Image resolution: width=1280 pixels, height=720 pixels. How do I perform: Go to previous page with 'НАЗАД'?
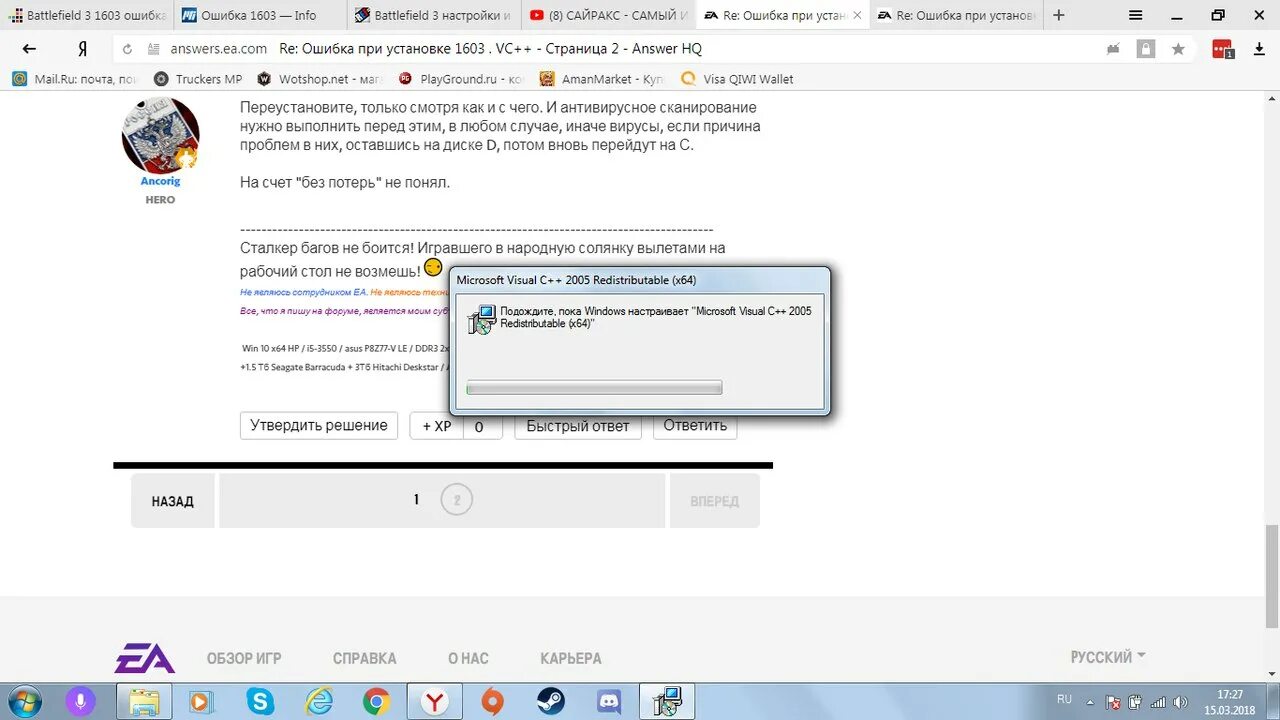point(173,501)
